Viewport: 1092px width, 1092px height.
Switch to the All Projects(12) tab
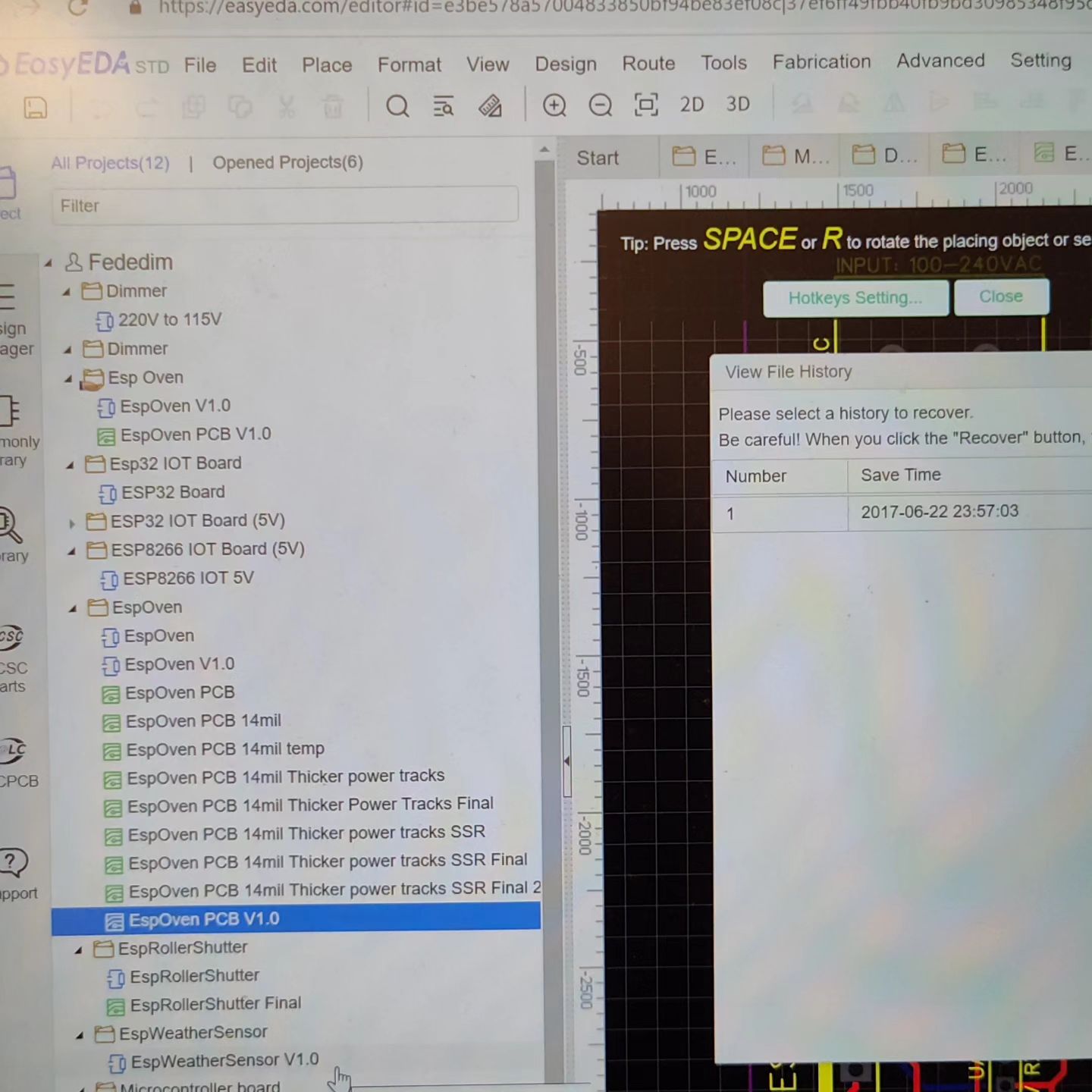pyautogui.click(x=111, y=163)
